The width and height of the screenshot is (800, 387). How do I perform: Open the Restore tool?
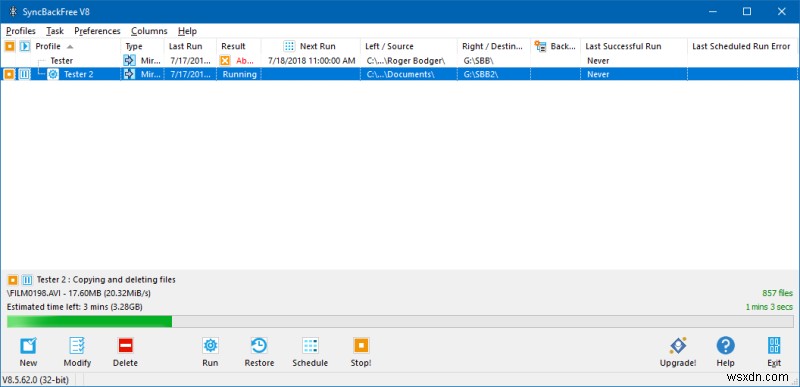[x=259, y=352]
